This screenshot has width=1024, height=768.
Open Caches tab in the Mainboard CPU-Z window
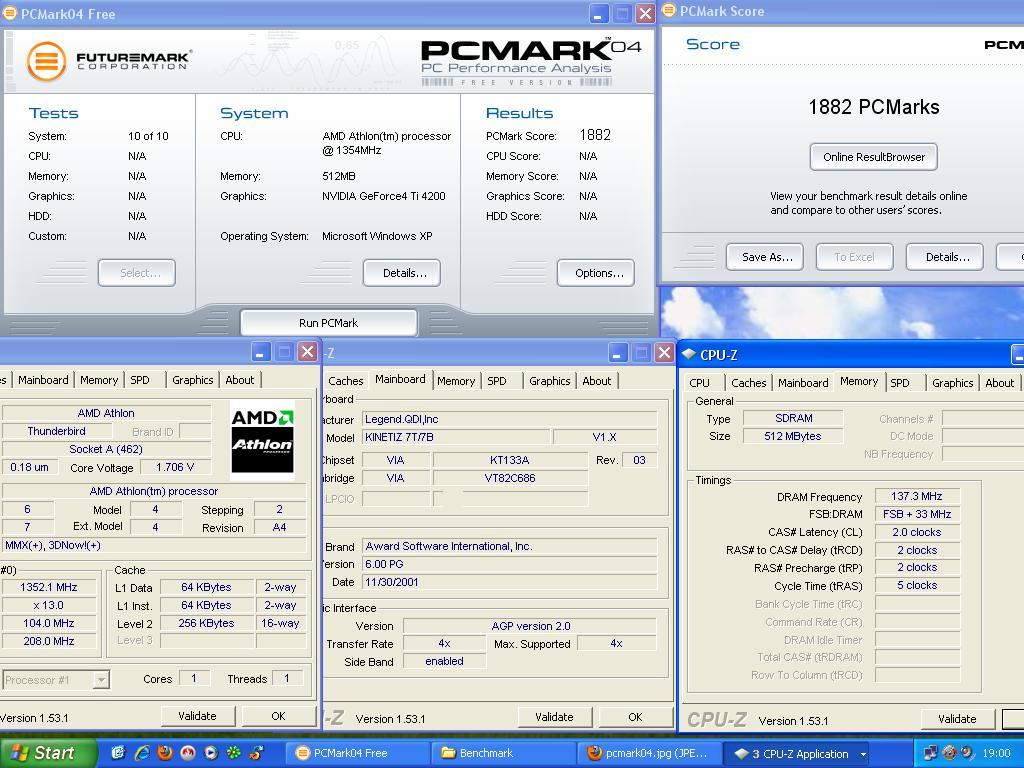click(x=345, y=381)
